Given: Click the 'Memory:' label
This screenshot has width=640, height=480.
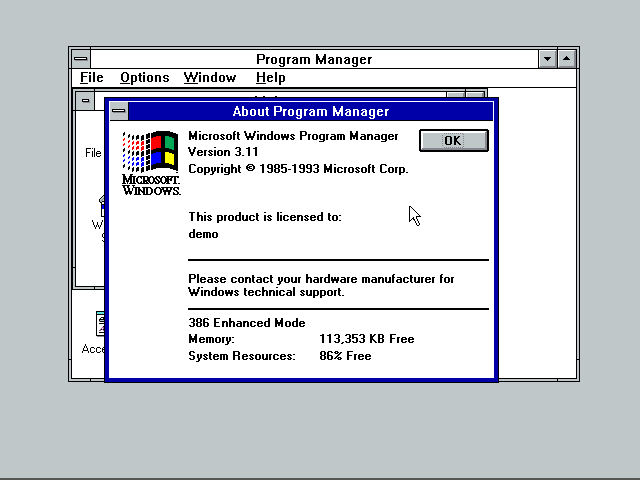Looking at the screenshot, I should coord(211,339).
